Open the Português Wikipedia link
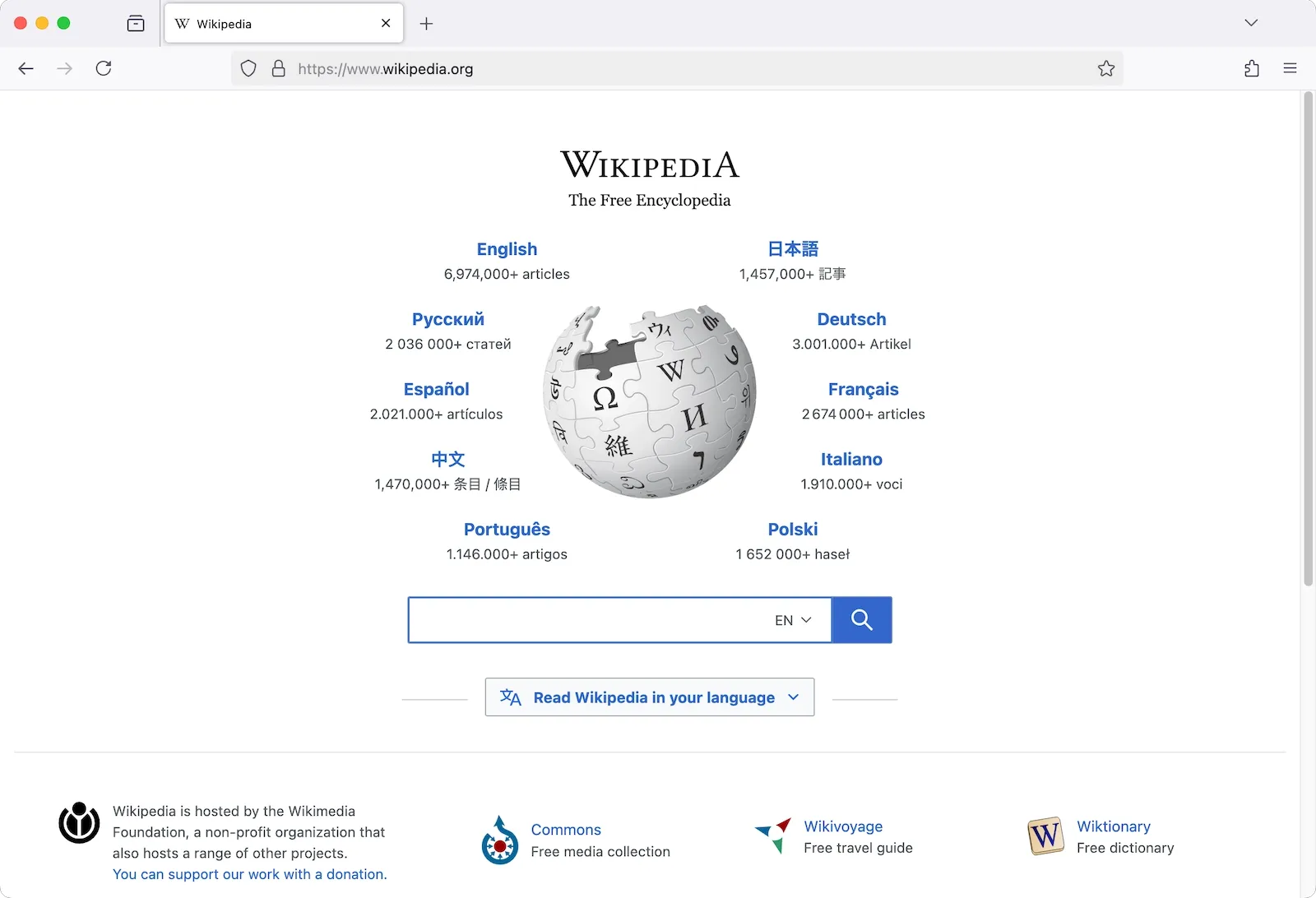This screenshot has height=898, width=1316. (x=507, y=530)
